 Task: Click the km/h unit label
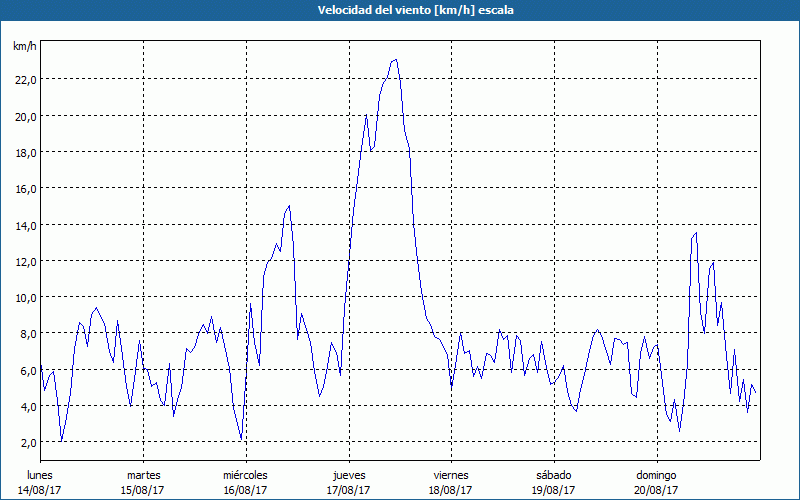[25, 47]
